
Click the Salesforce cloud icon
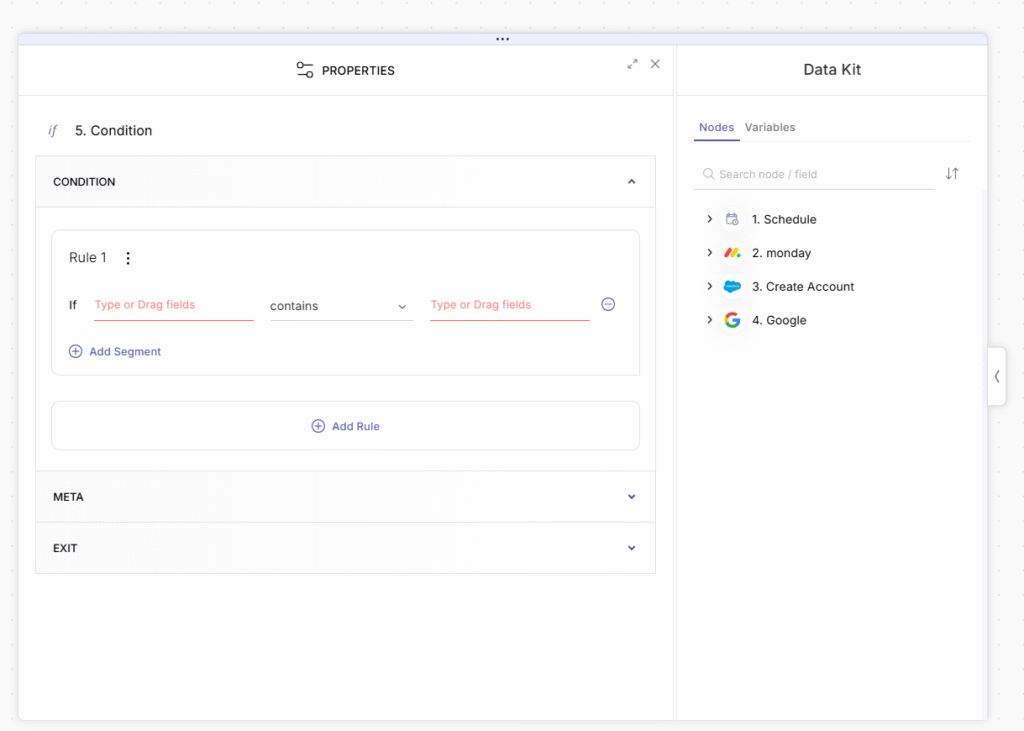pyautogui.click(x=732, y=287)
